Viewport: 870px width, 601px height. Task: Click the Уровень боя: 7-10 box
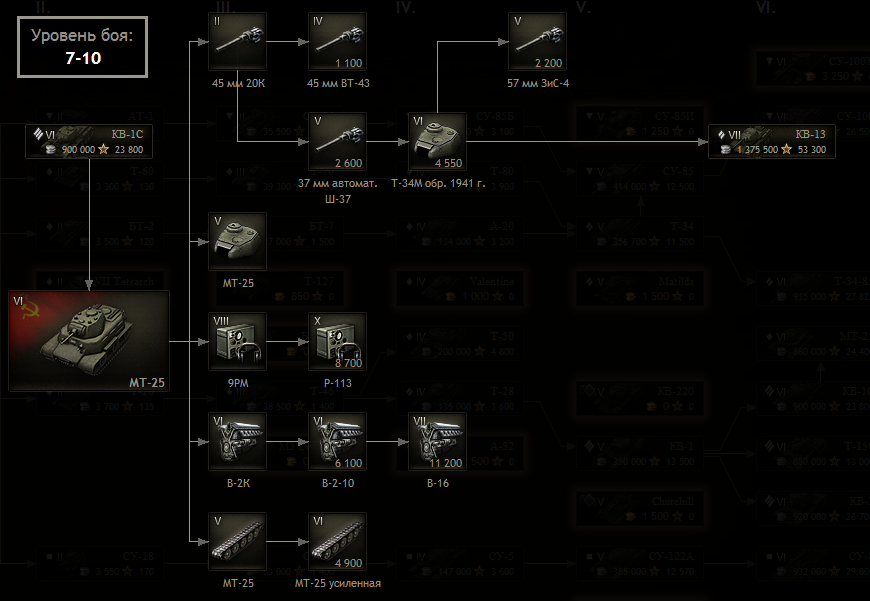(83, 47)
